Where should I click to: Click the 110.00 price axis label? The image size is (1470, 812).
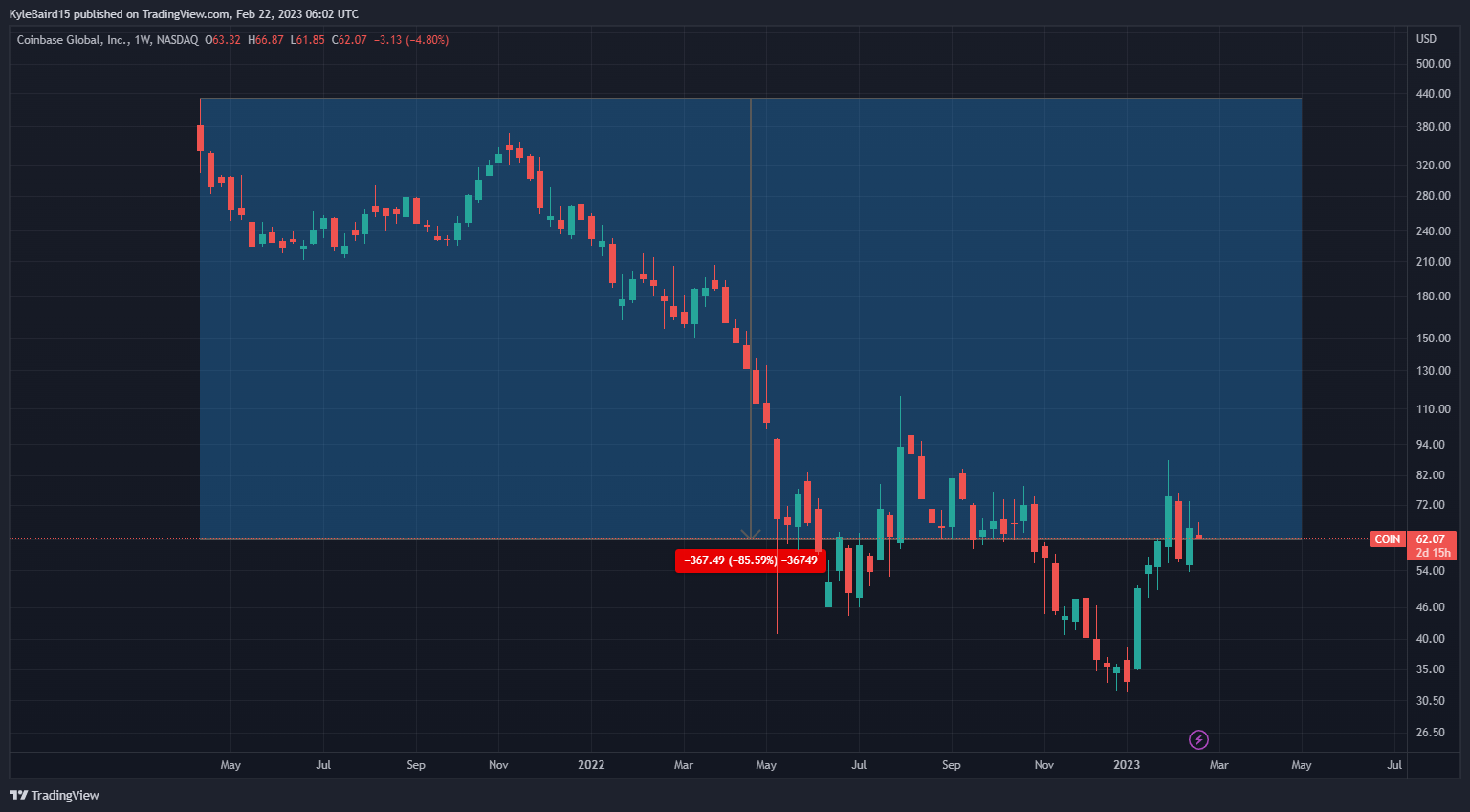[1434, 409]
